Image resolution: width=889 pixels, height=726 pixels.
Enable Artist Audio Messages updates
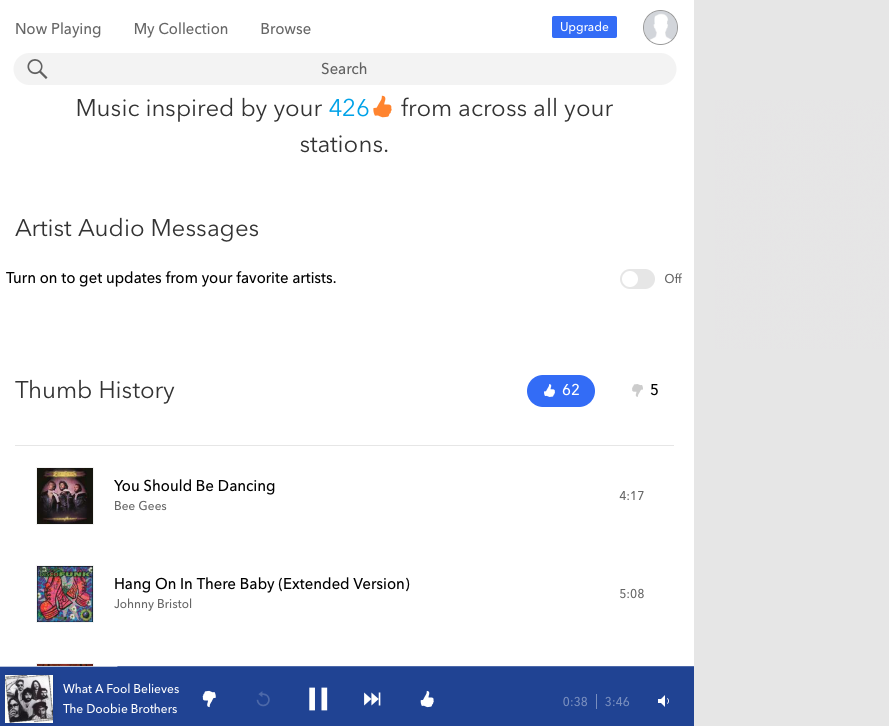[637, 279]
